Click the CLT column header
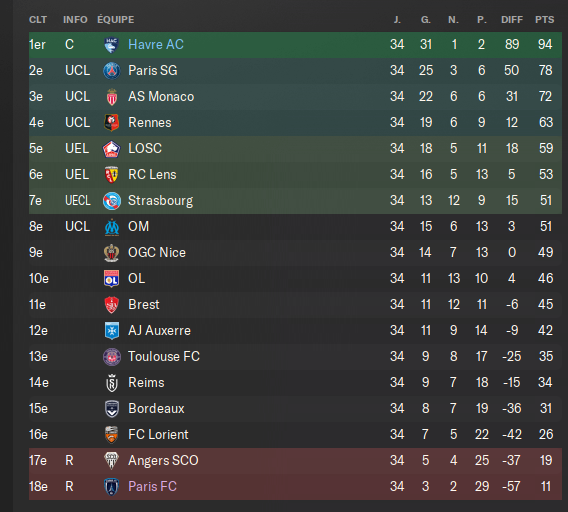 38,20
